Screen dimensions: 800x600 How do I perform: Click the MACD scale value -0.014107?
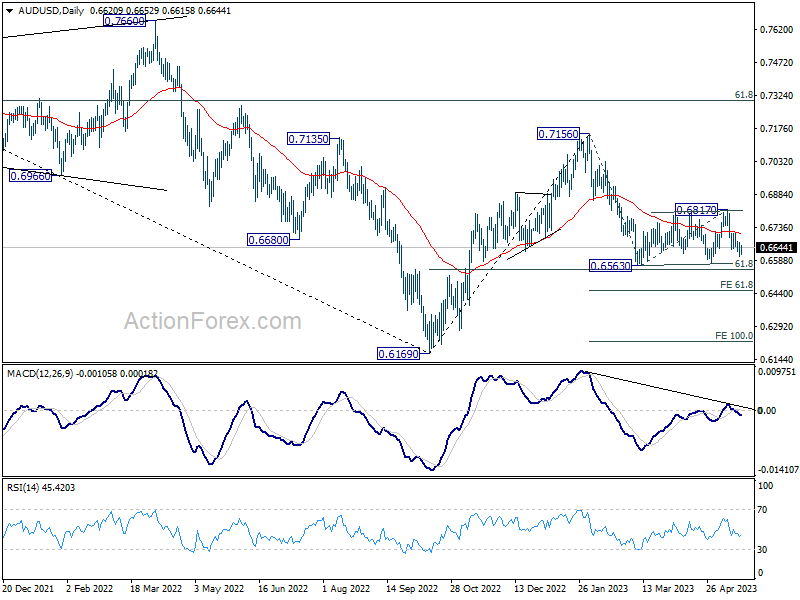tap(778, 470)
